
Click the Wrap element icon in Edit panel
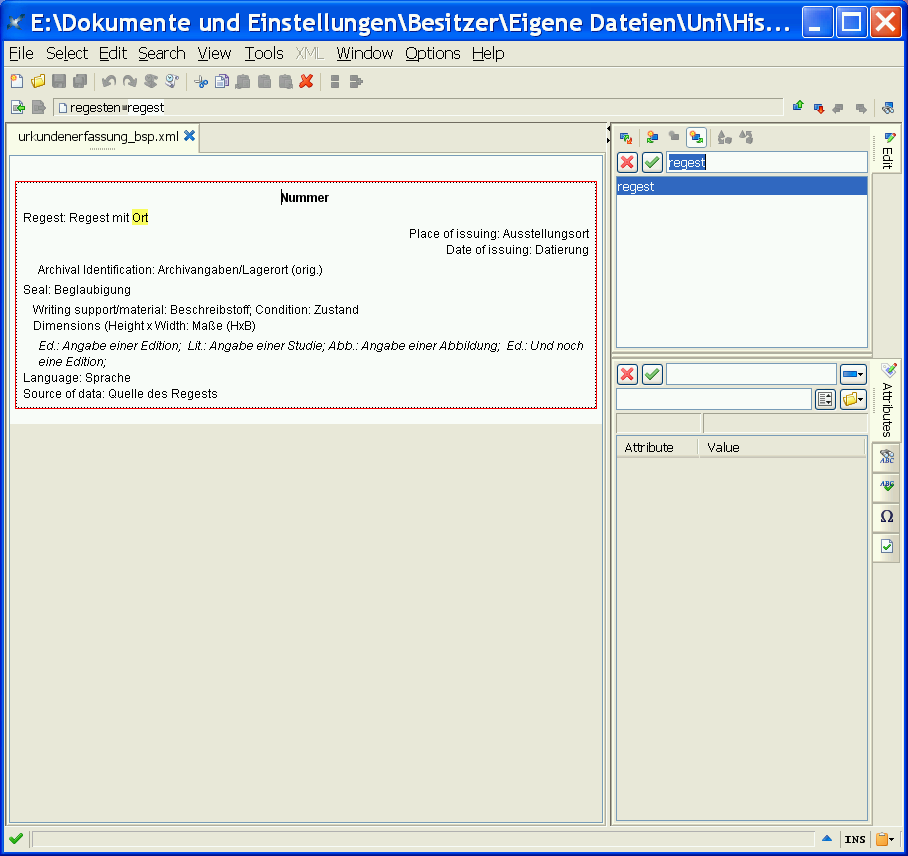click(x=746, y=137)
